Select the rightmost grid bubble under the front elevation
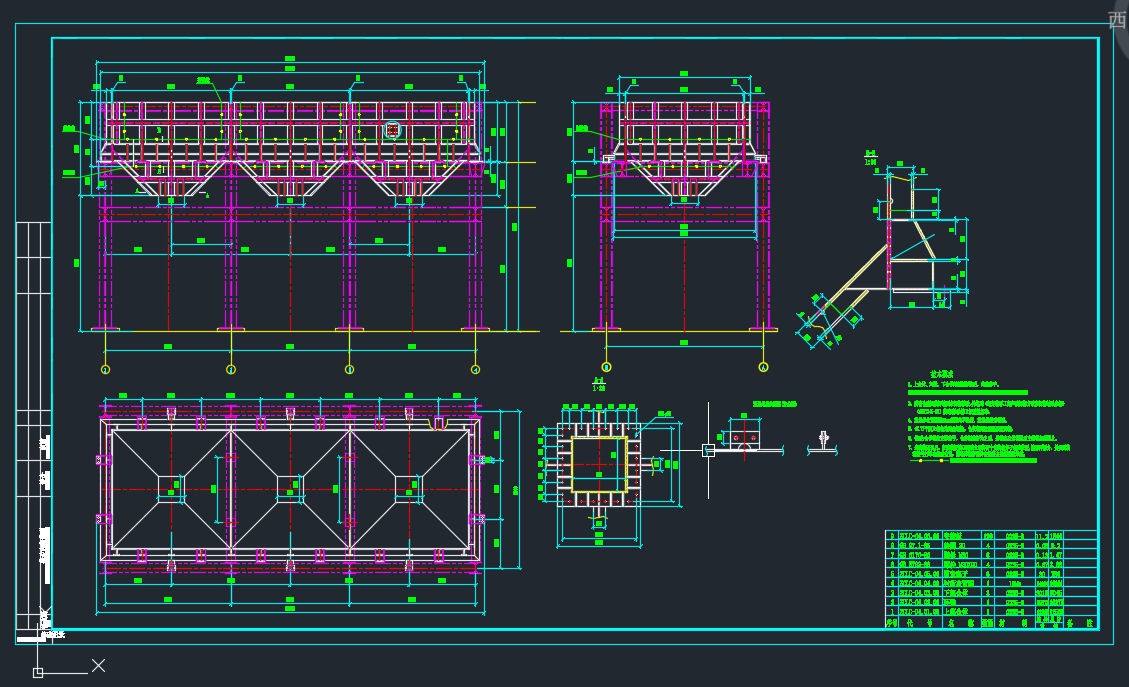Screen dimensions: 1129x687 (x=475, y=369)
